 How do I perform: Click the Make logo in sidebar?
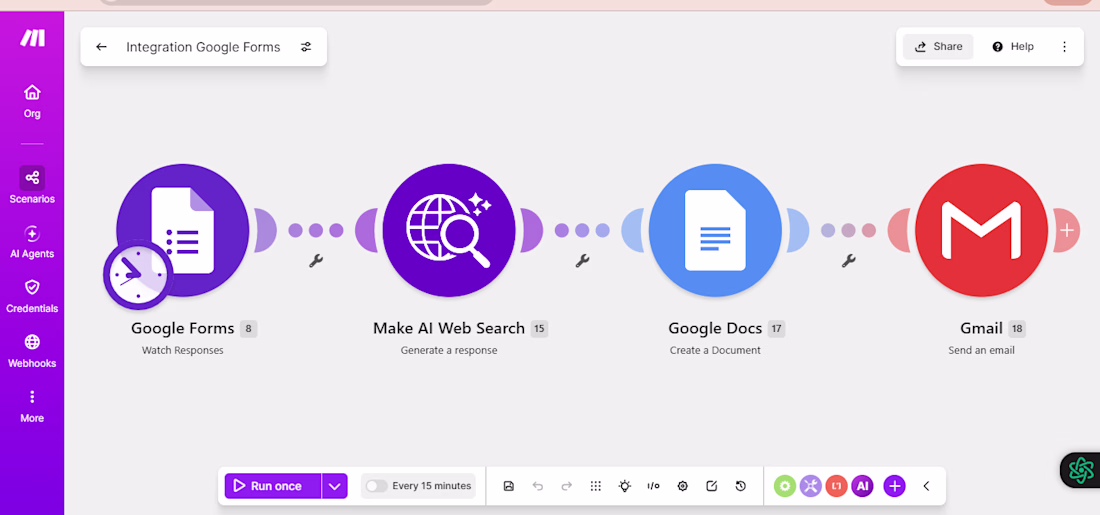[x=32, y=39]
